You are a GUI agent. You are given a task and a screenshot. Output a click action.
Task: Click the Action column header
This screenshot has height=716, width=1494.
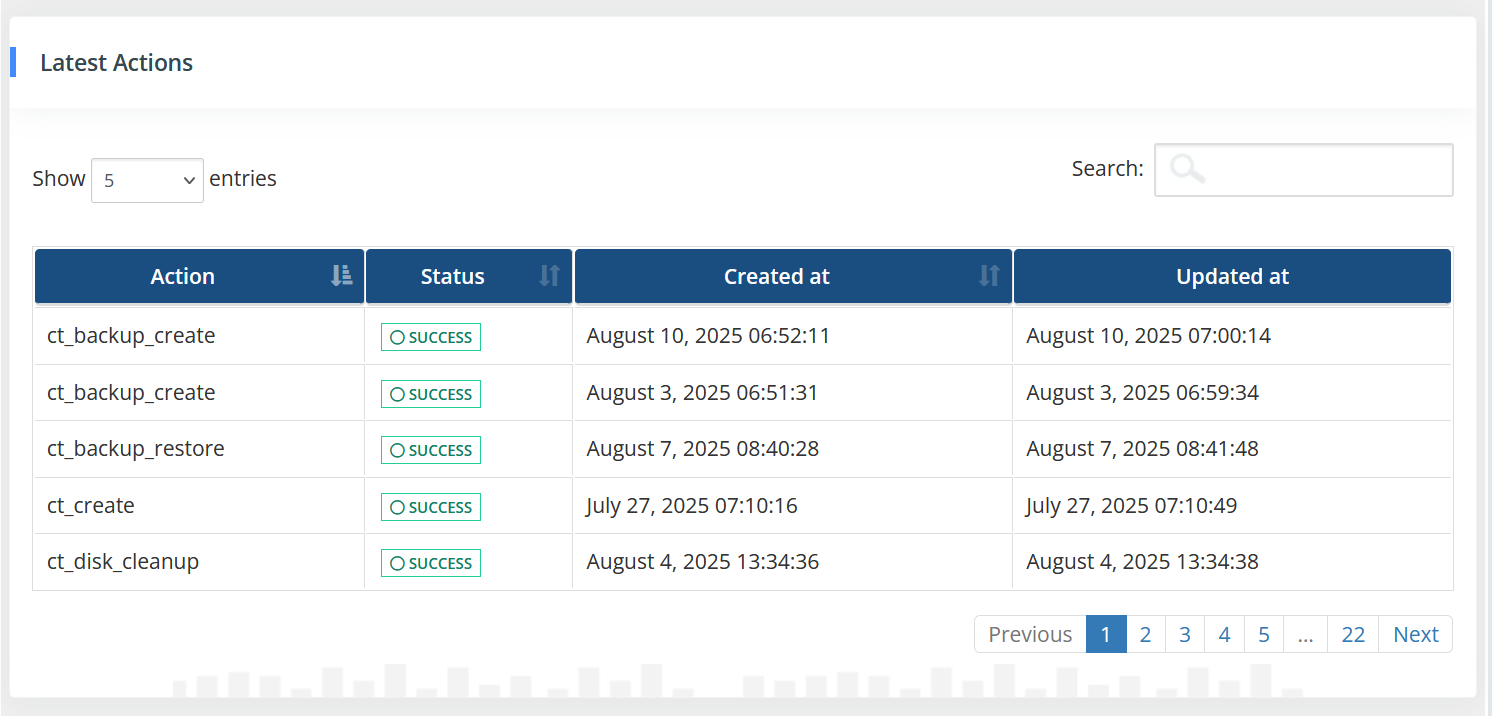[200, 276]
